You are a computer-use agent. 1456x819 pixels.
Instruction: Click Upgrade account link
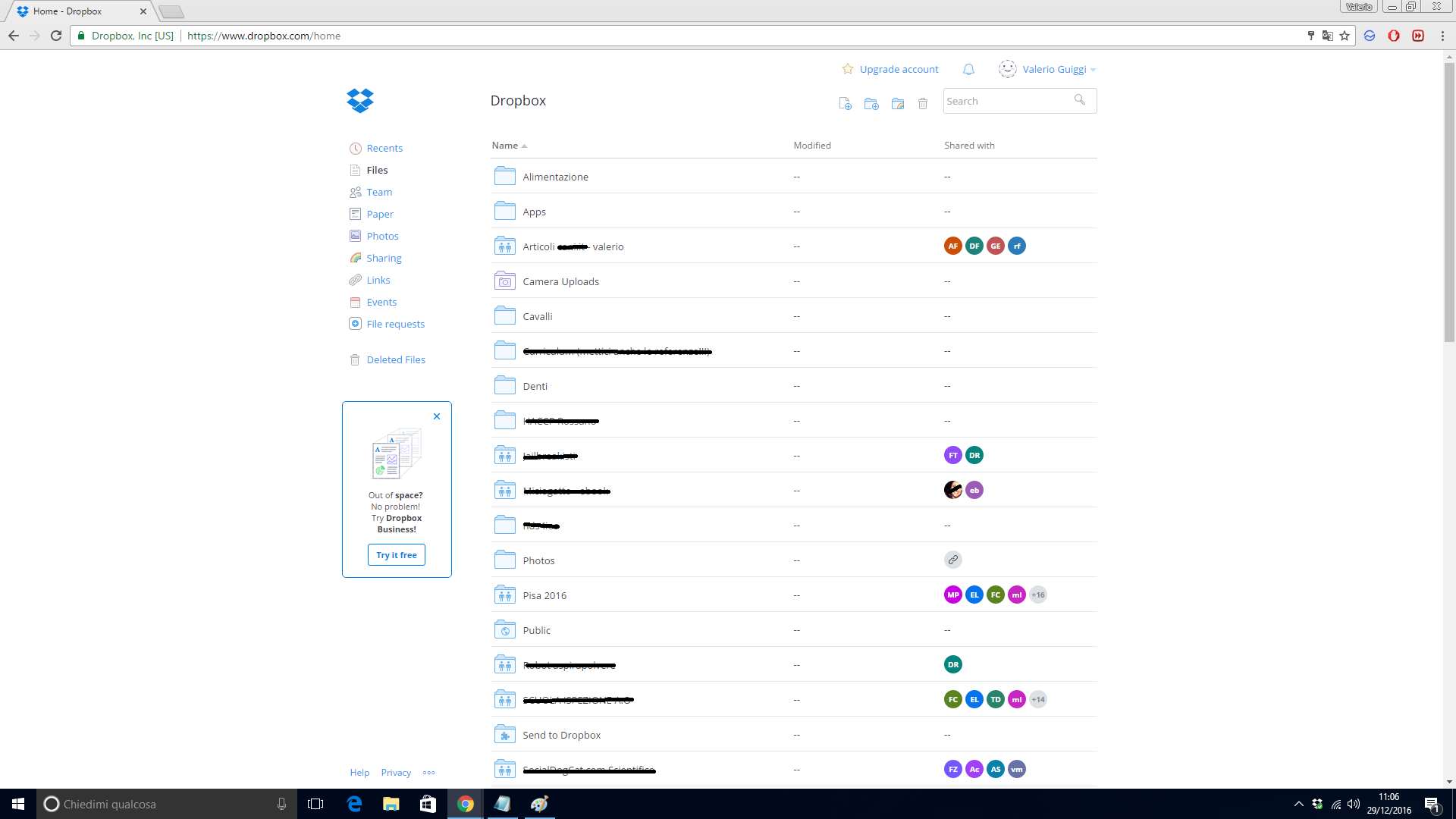coord(899,69)
